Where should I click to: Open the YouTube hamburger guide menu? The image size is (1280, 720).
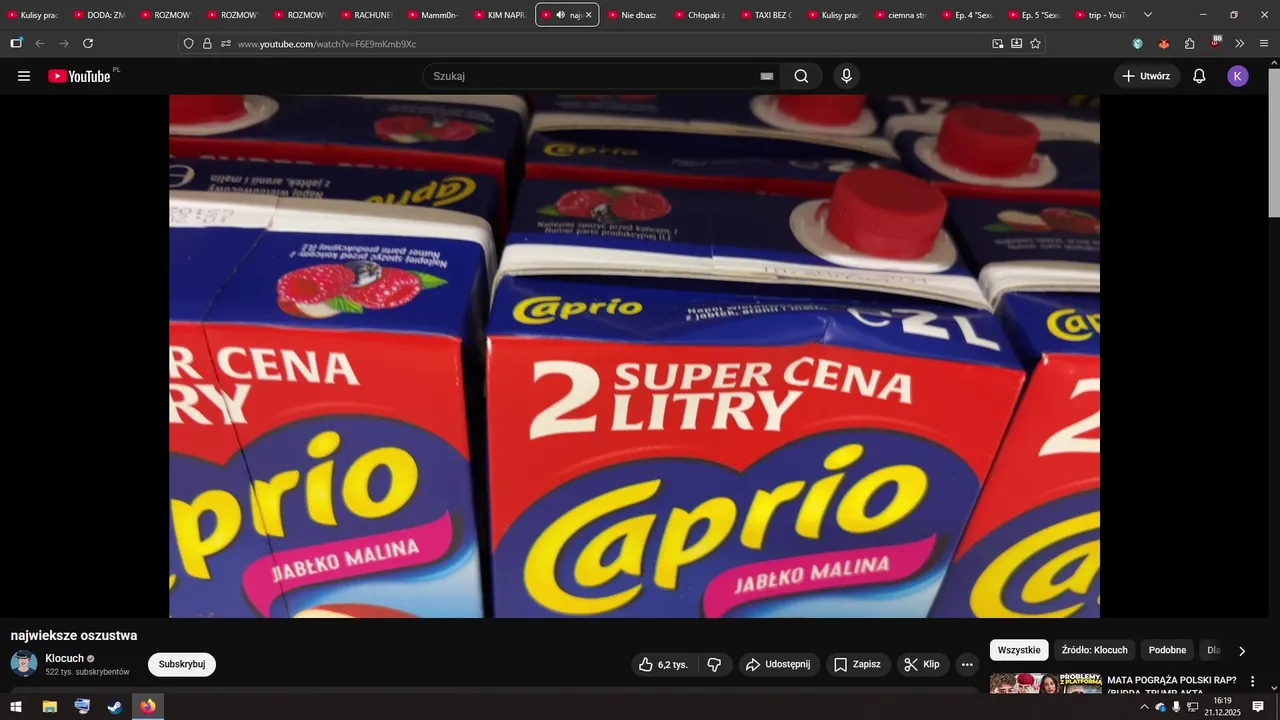click(24, 76)
